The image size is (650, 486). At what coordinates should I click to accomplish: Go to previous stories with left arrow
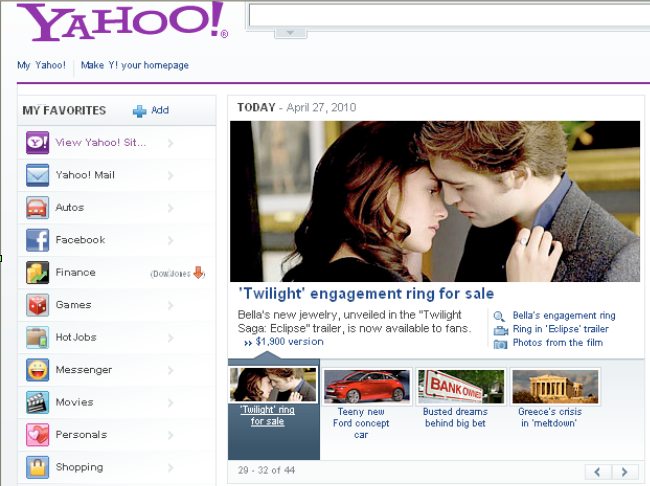[x=598, y=472]
